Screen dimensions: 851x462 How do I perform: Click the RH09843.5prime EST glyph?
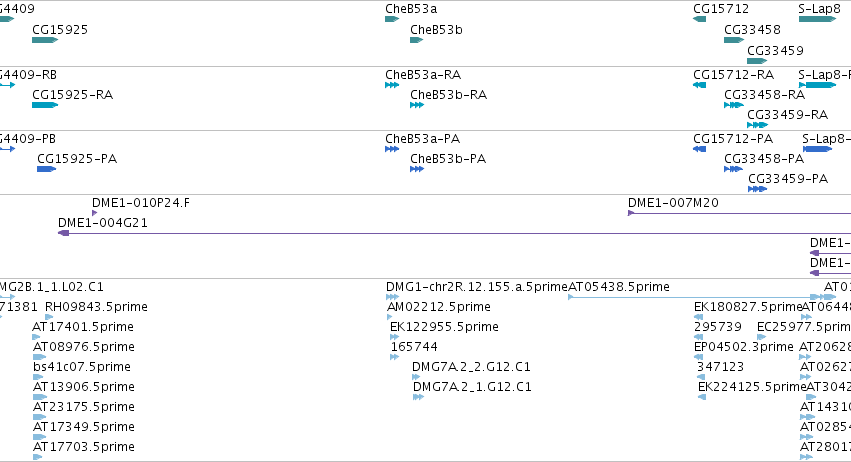click(x=49, y=317)
